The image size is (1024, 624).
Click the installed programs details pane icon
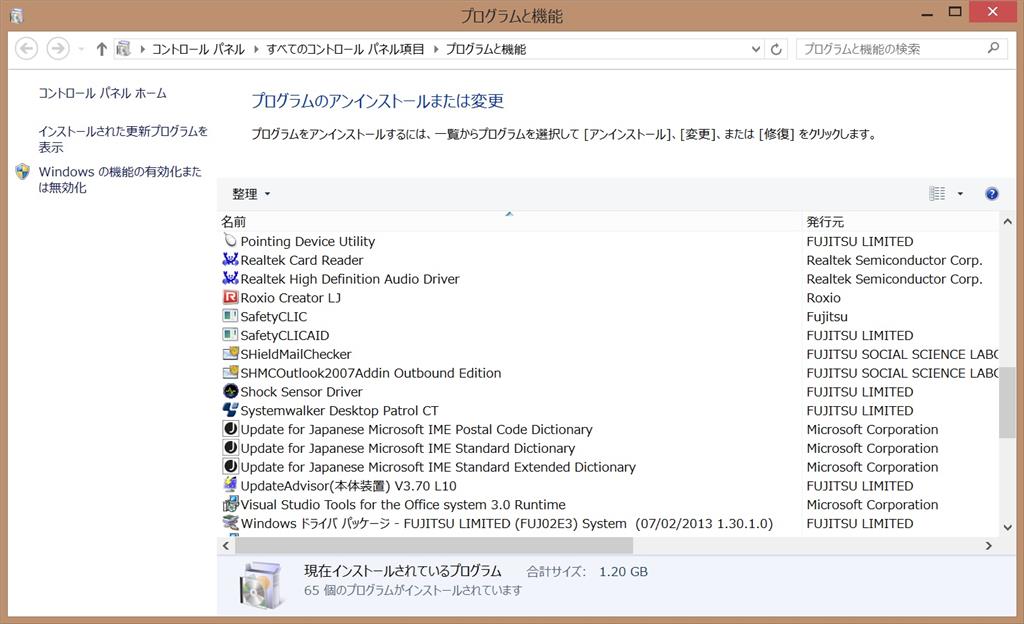261,584
